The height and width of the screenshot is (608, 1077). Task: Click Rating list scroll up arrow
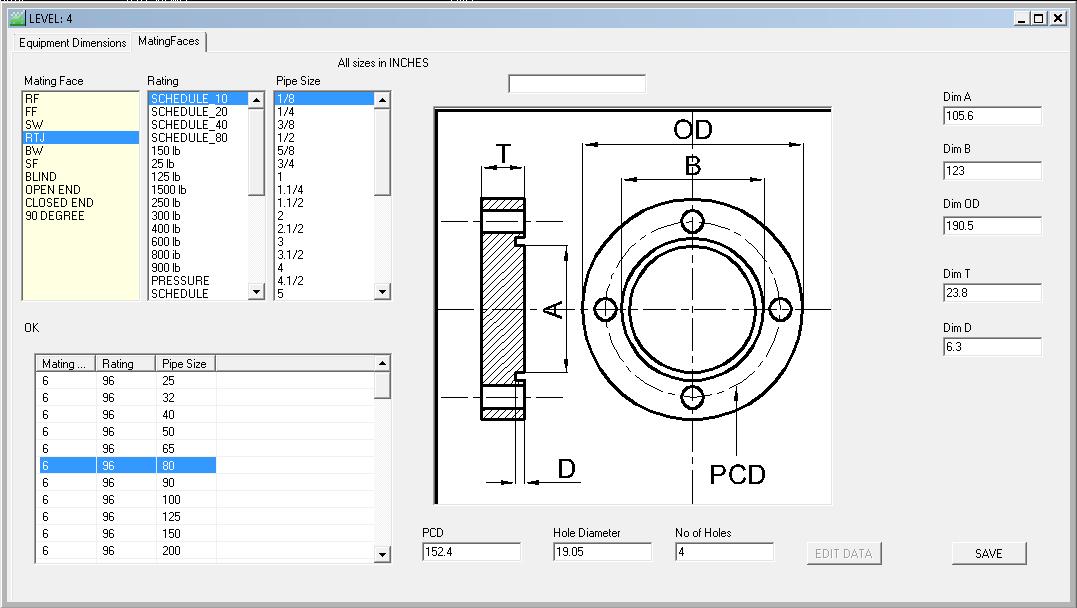256,100
